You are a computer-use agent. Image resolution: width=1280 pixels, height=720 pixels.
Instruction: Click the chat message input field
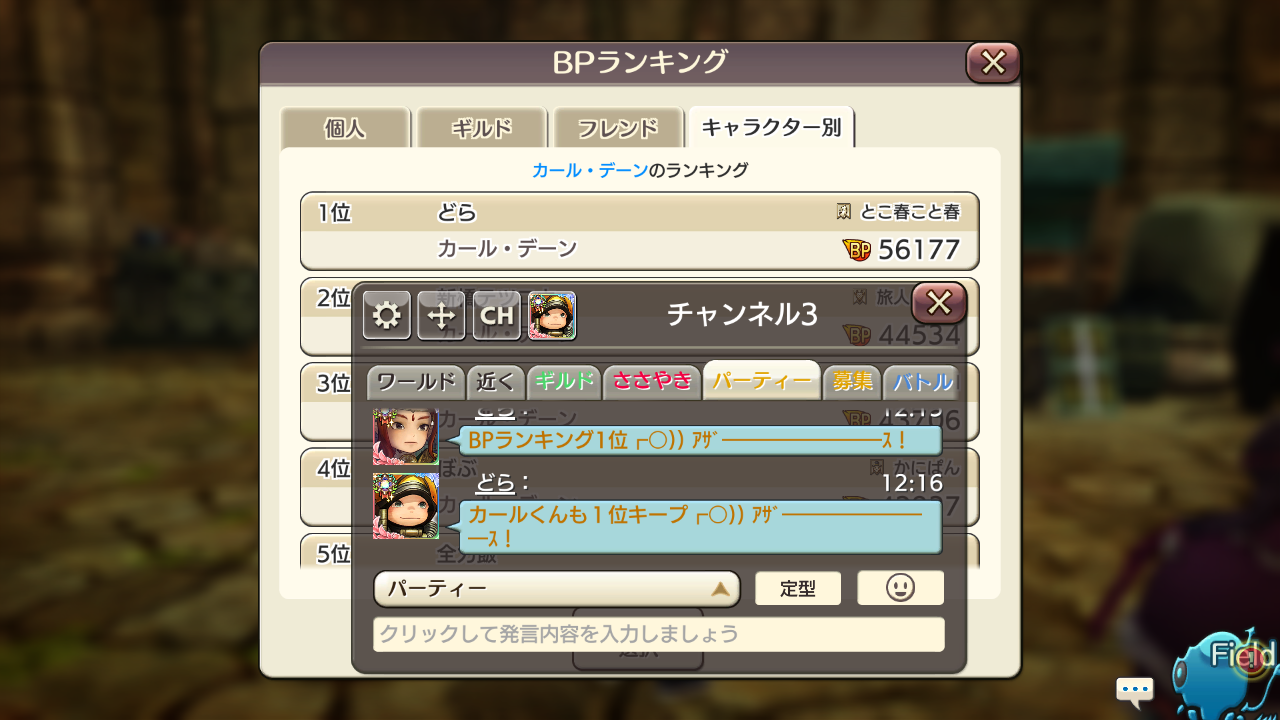tap(659, 634)
